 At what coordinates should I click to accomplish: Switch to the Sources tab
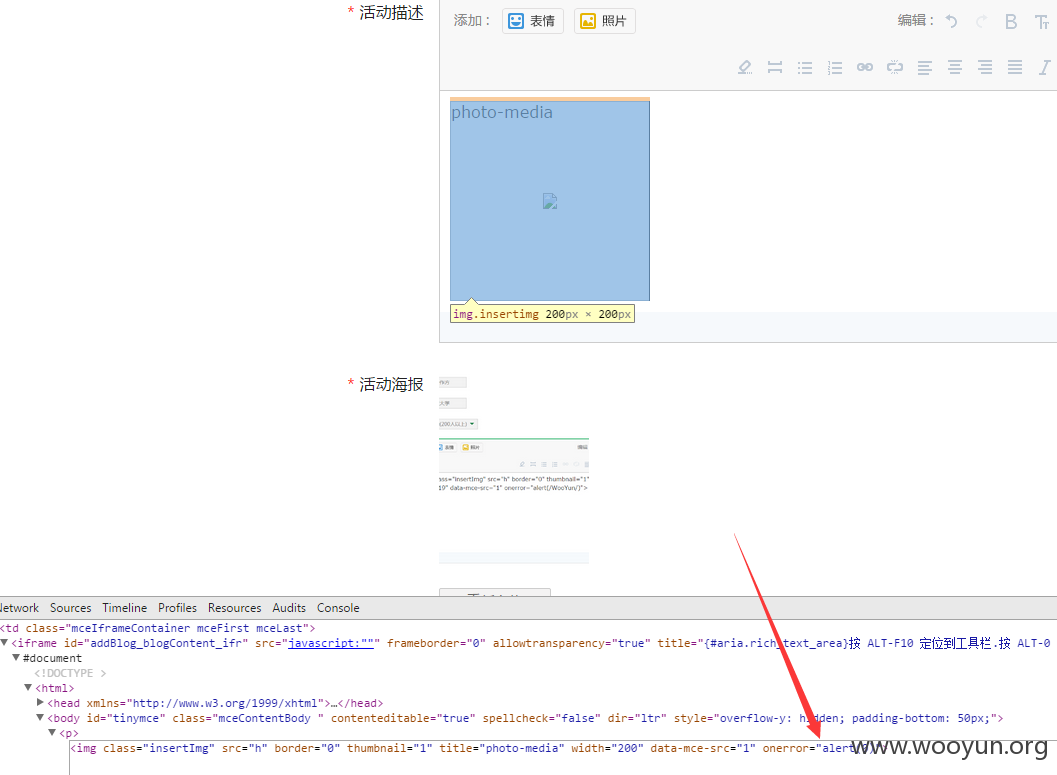(70, 608)
